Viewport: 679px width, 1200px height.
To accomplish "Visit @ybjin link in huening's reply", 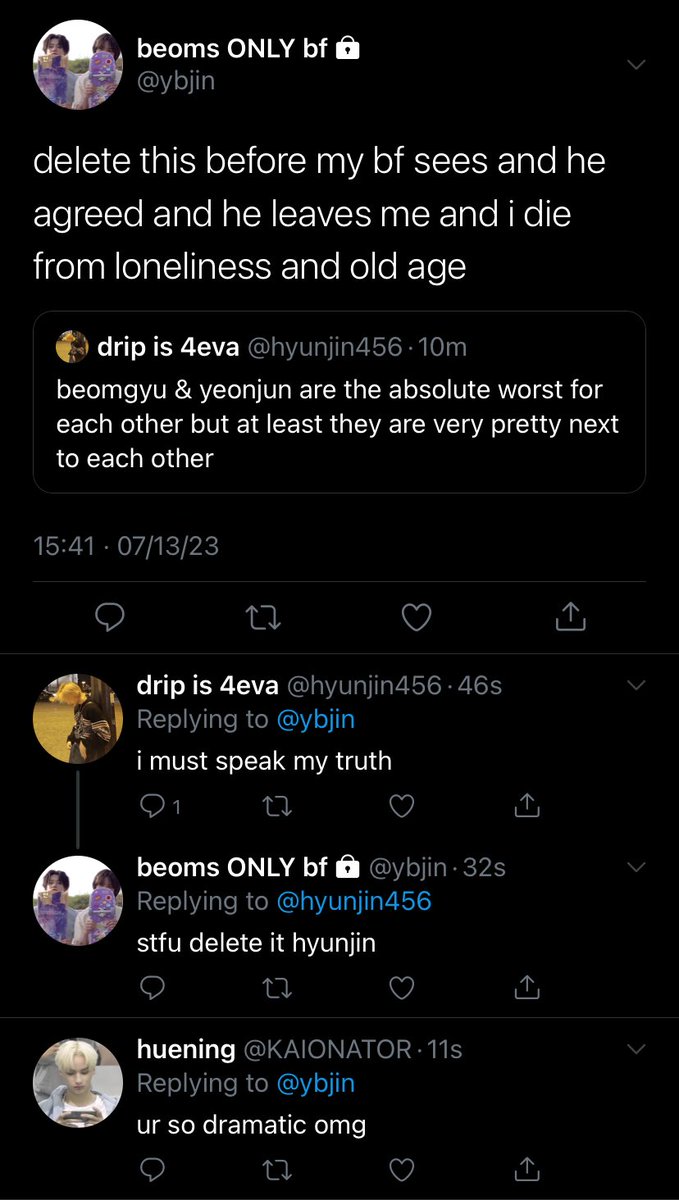I will click(315, 1083).
